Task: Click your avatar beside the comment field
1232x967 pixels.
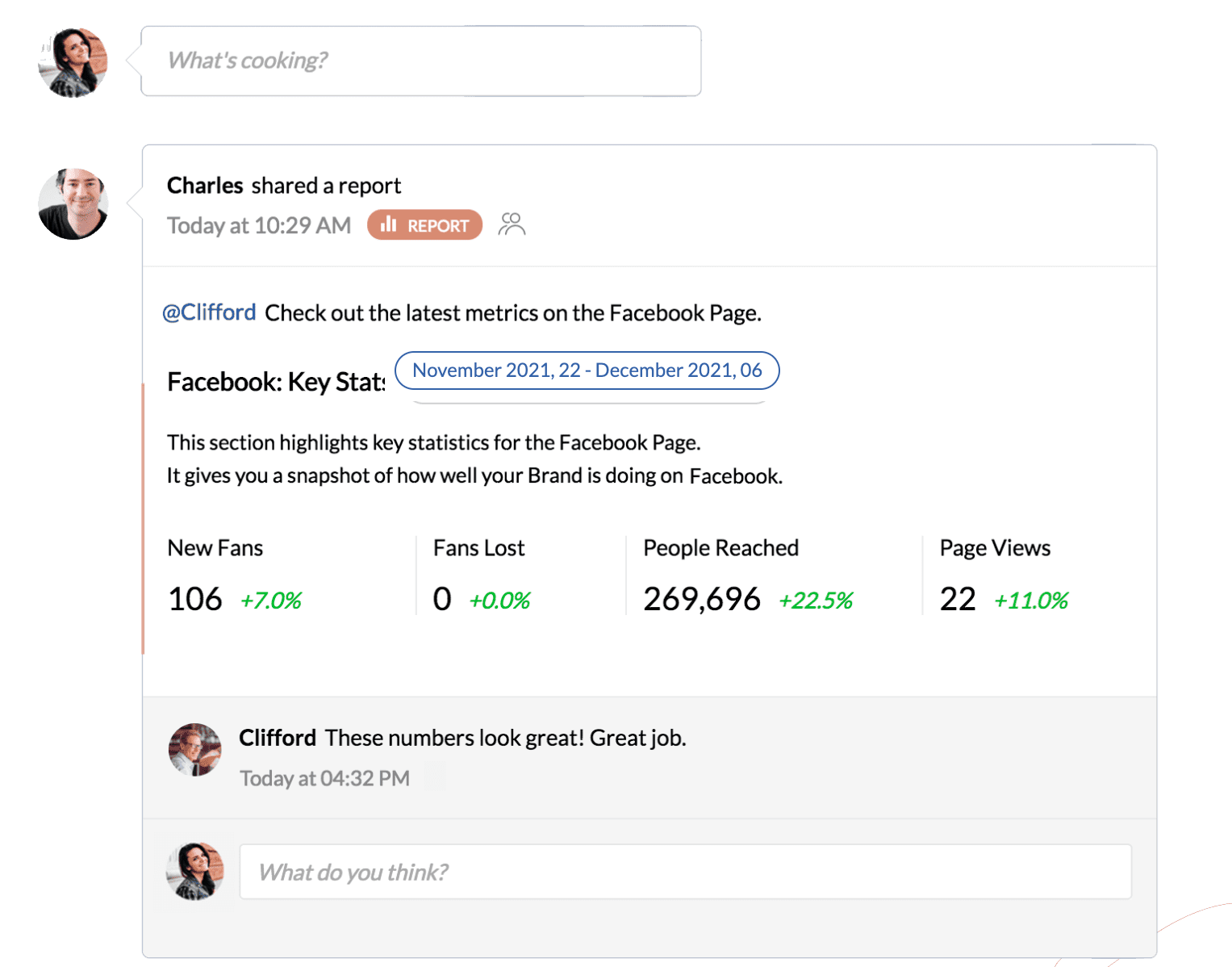Action: click(194, 872)
